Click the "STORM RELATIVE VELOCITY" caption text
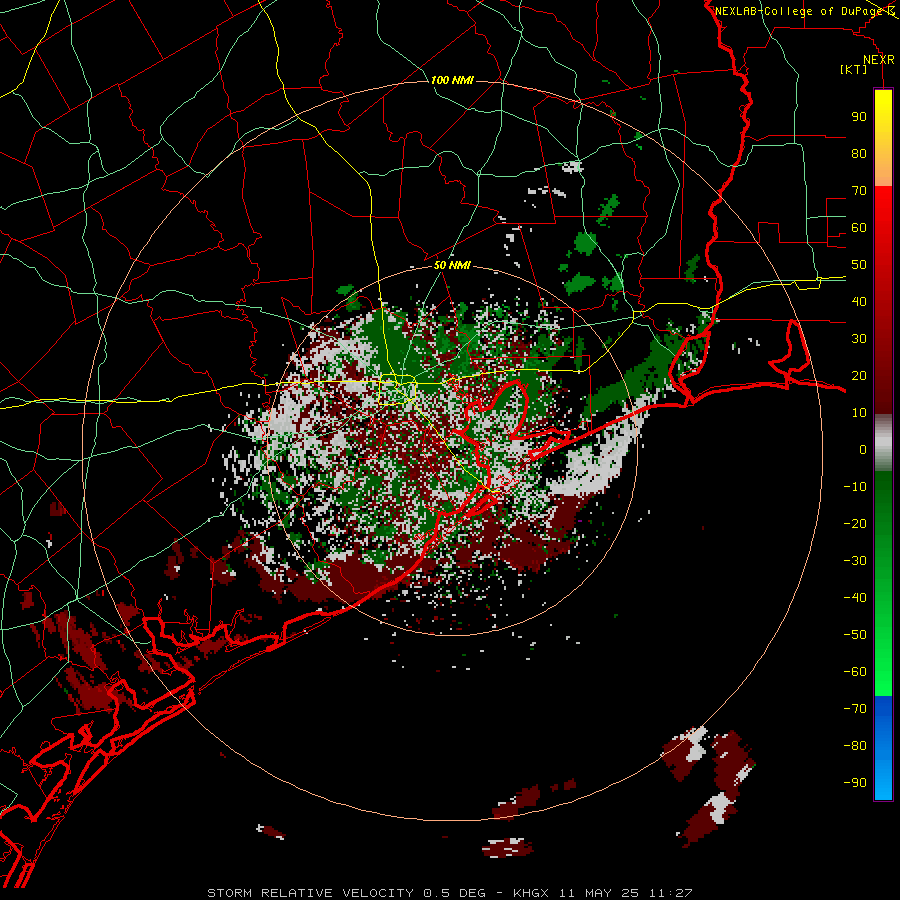The image size is (900, 900). [x=313, y=893]
